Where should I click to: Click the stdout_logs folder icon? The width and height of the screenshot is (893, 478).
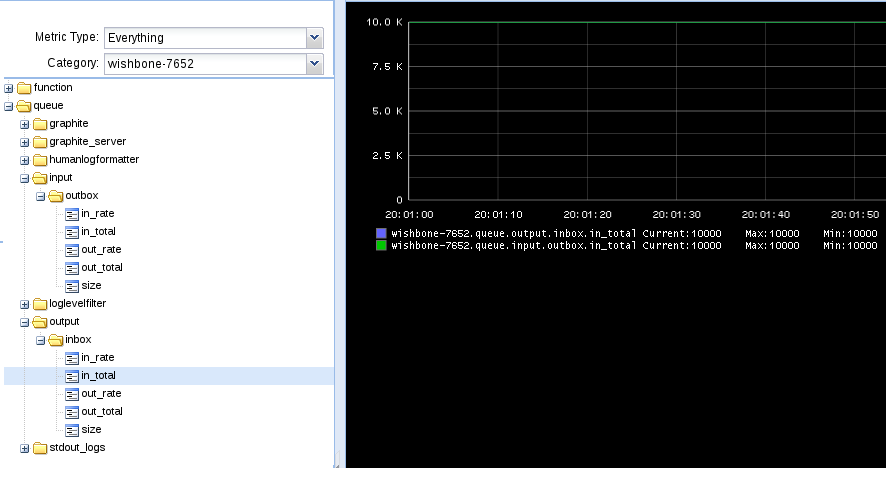[x=40, y=448]
